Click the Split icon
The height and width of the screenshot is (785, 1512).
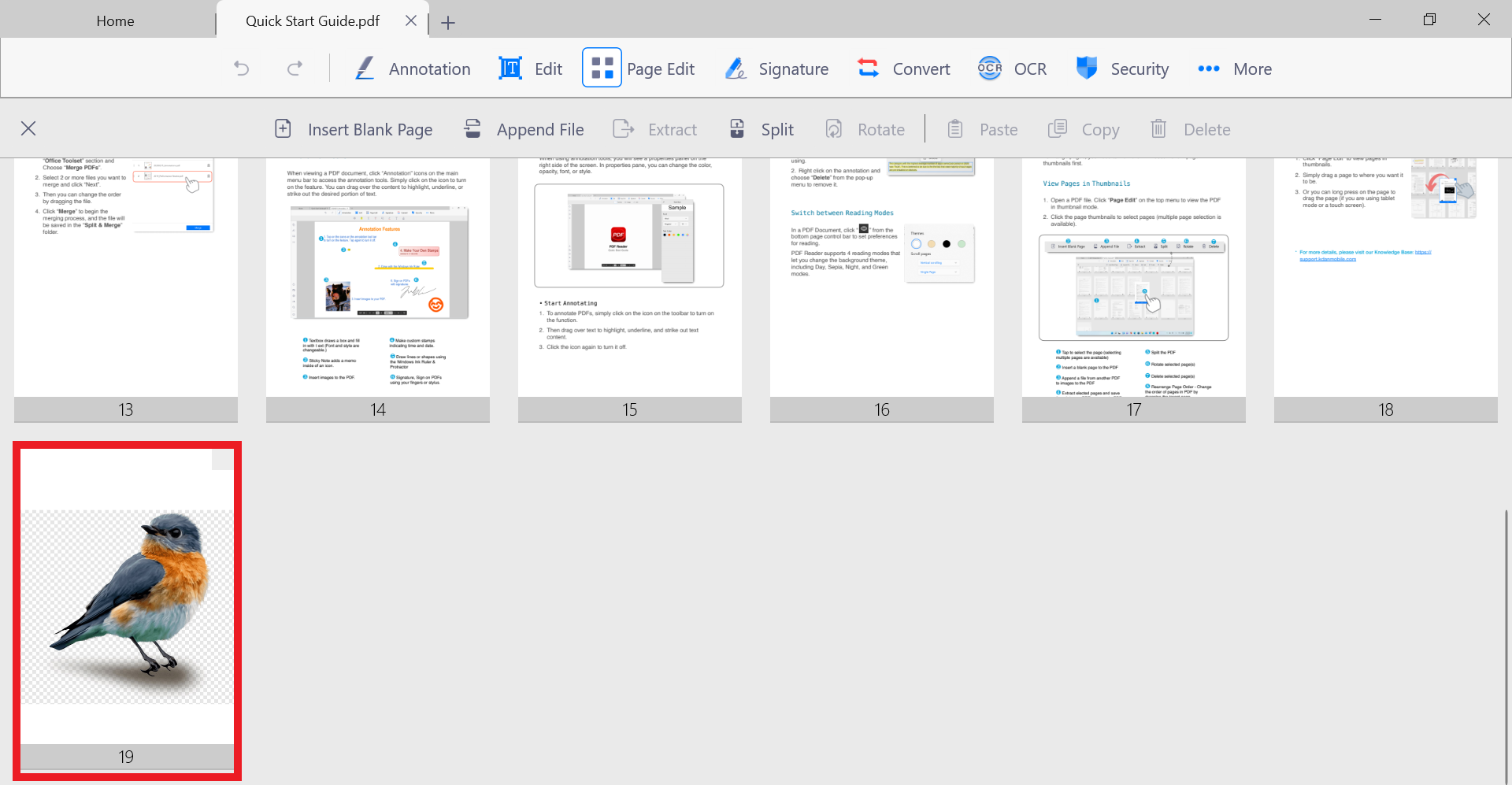(x=737, y=128)
